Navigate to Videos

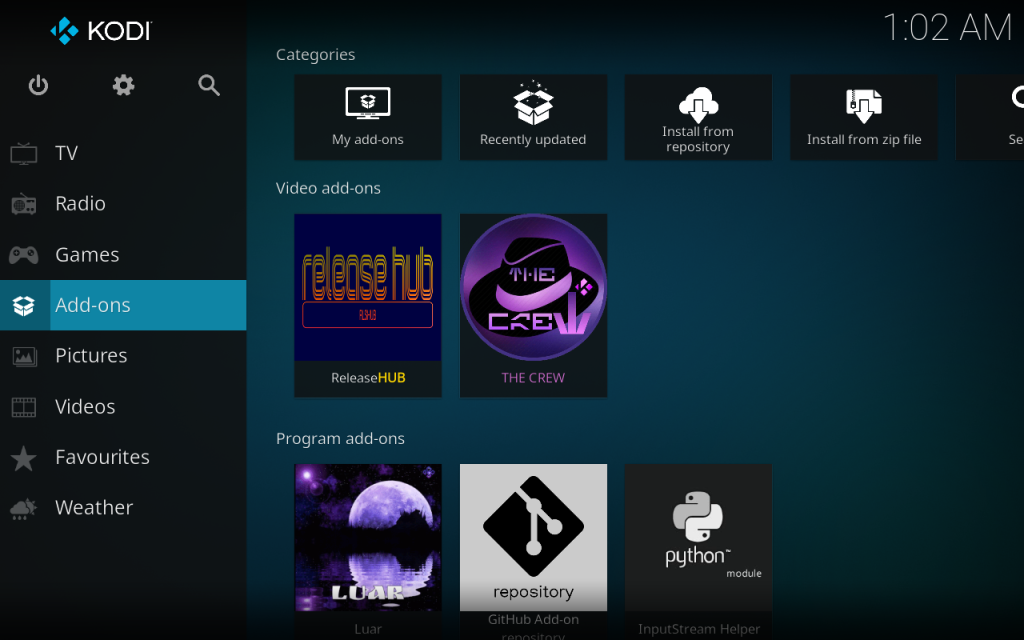click(x=85, y=407)
